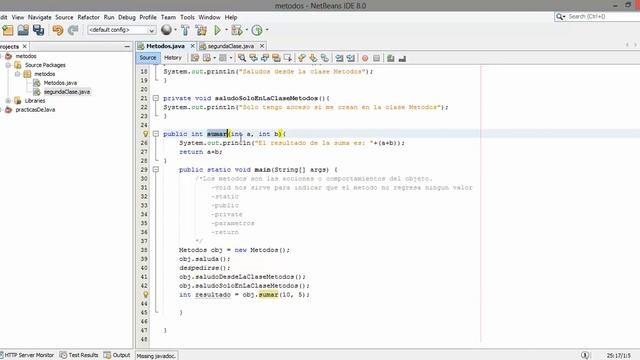Click Find Previous Occurrence editor icon

click(x=253, y=58)
